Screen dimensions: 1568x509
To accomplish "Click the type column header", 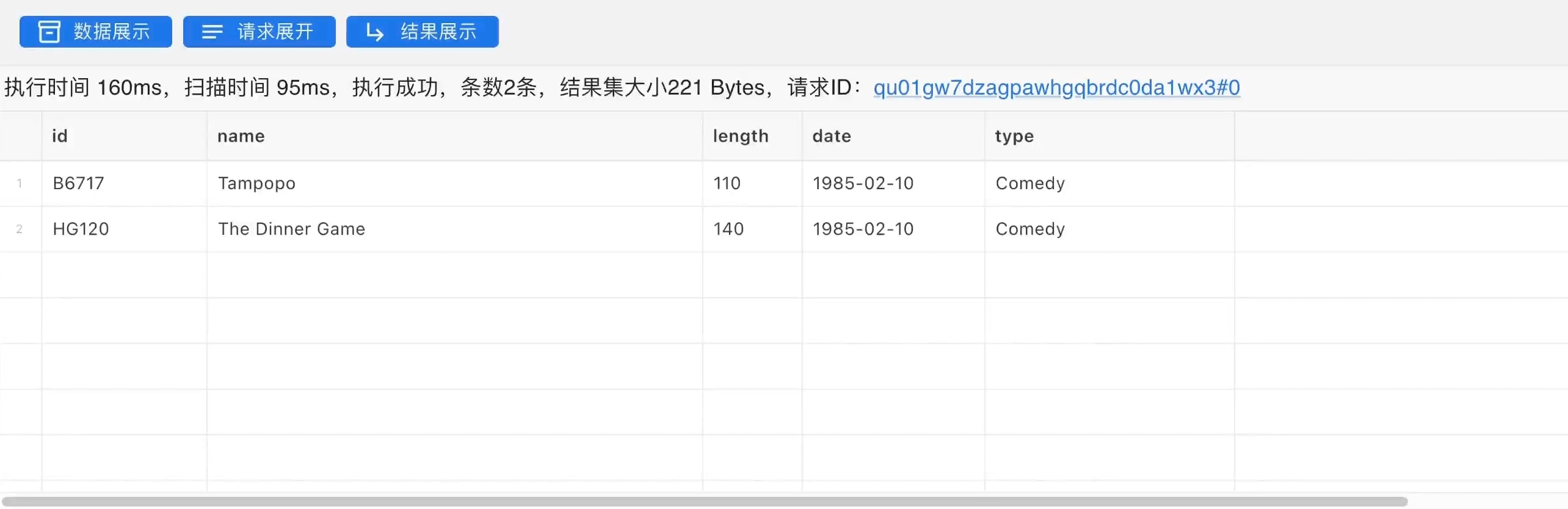I will pos(1014,136).
